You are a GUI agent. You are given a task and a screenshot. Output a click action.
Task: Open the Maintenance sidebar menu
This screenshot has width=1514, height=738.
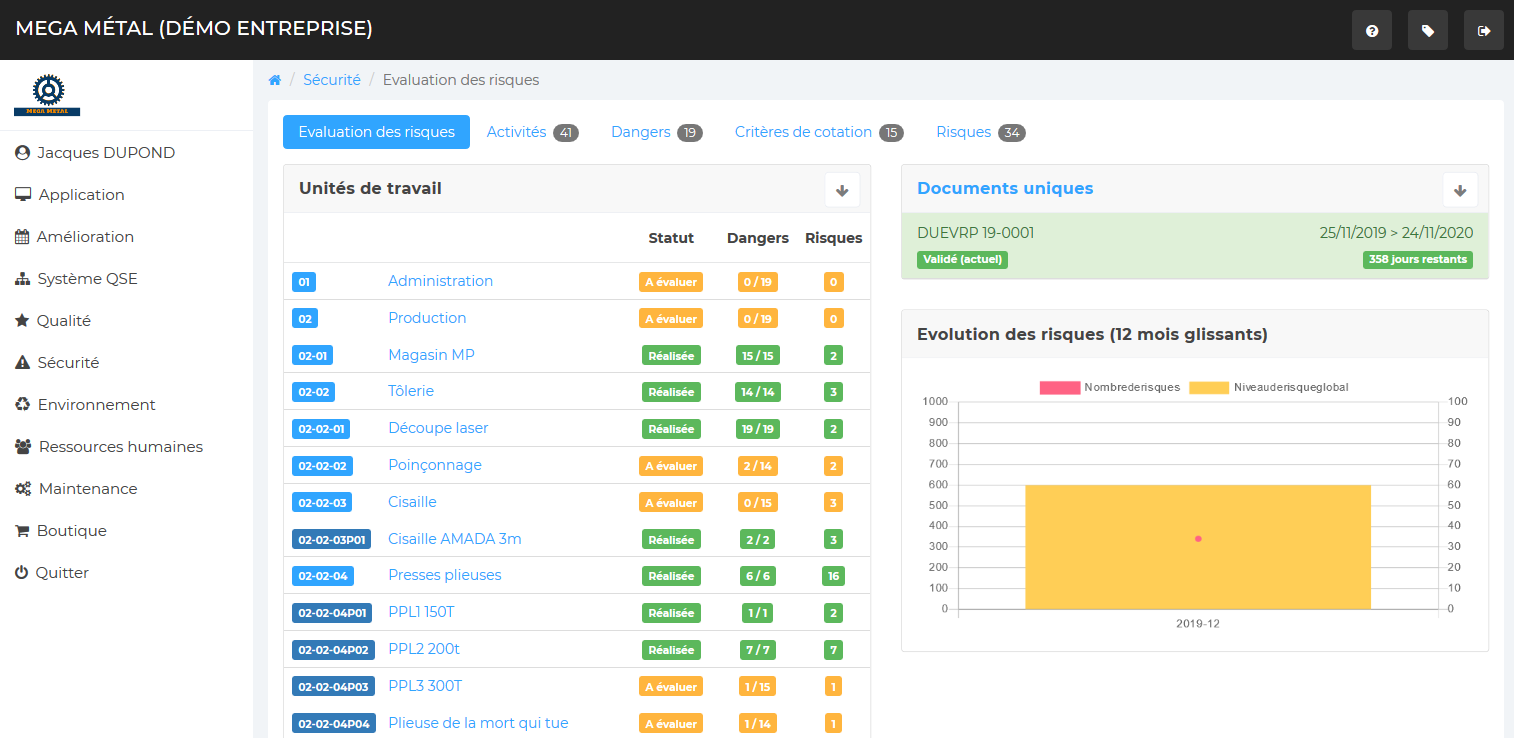click(87, 489)
